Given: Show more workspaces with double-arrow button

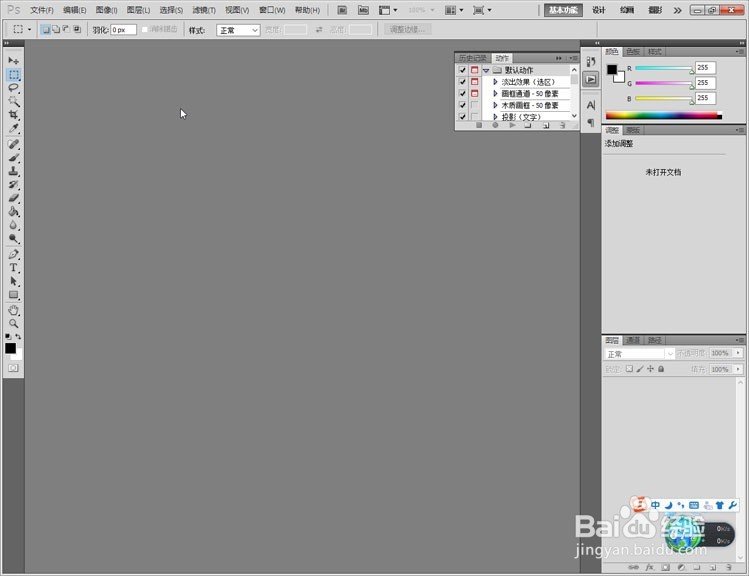Looking at the screenshot, I should click(677, 10).
